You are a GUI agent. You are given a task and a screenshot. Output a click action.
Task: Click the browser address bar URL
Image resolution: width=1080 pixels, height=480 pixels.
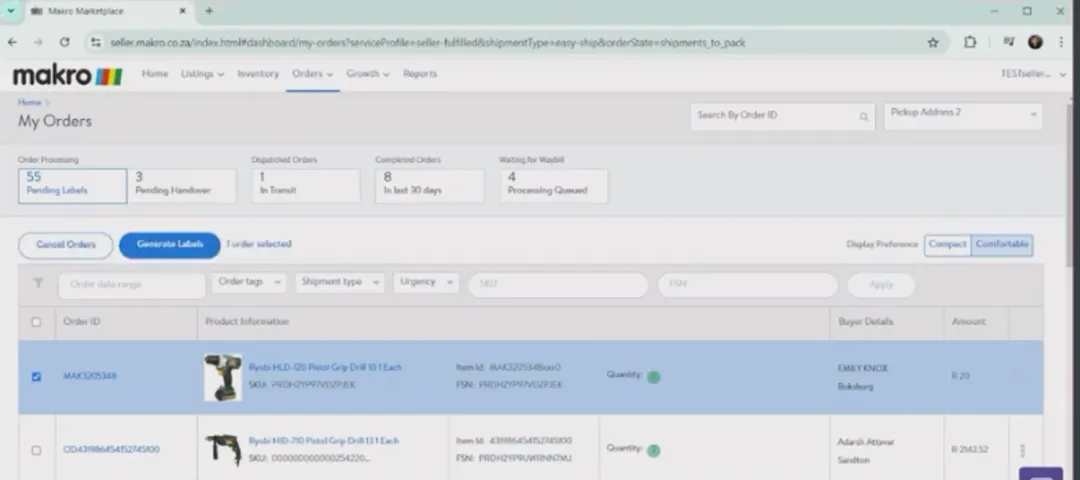[427, 43]
